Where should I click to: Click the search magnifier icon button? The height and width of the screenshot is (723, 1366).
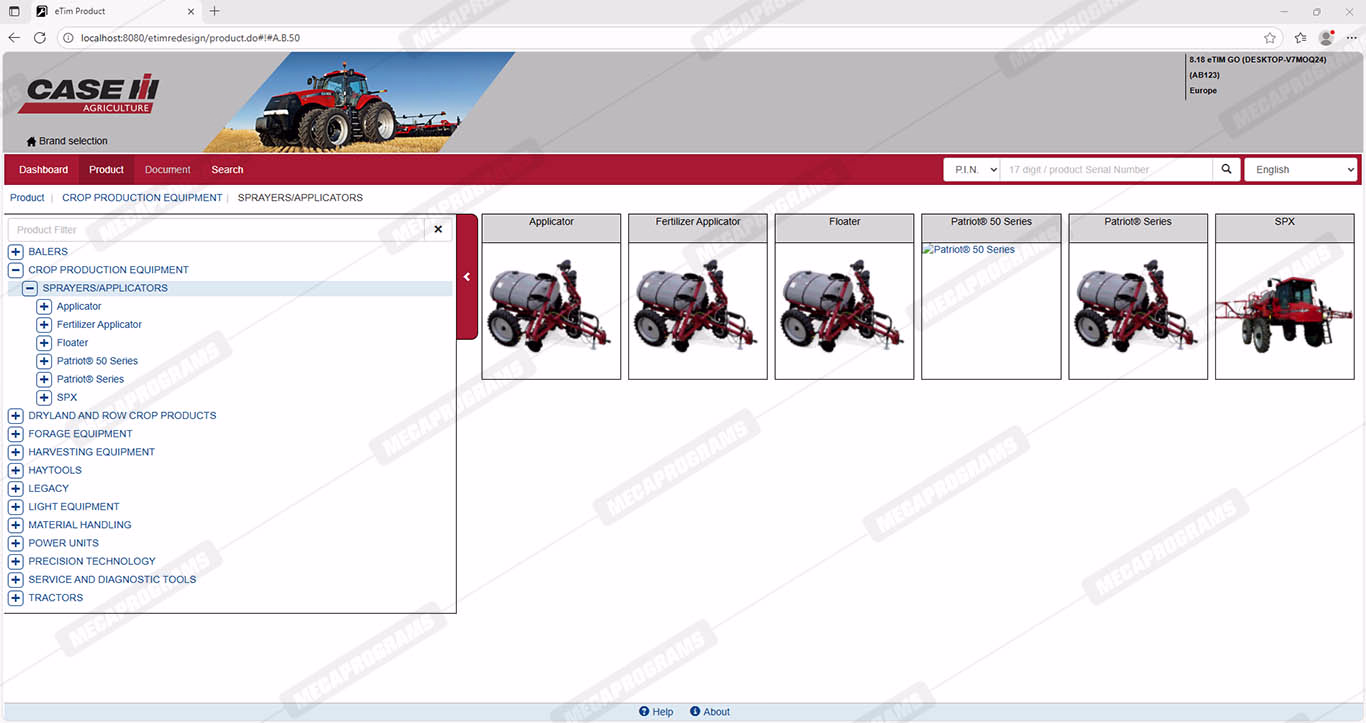pos(1227,170)
